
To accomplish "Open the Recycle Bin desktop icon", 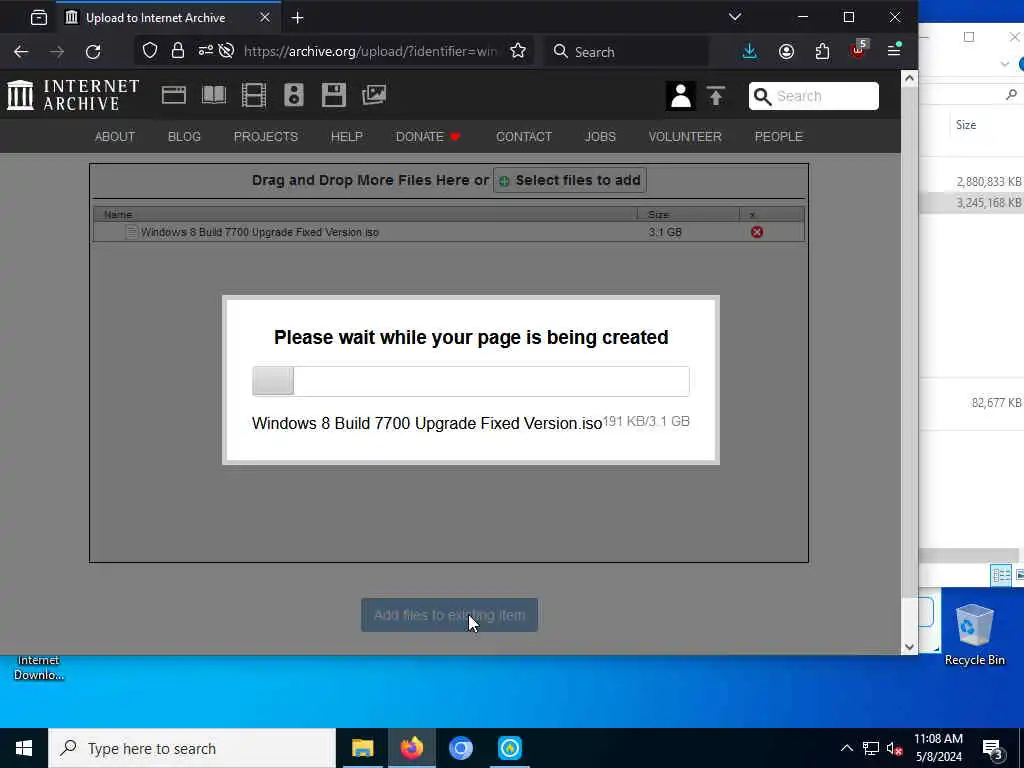I will pos(974,634).
